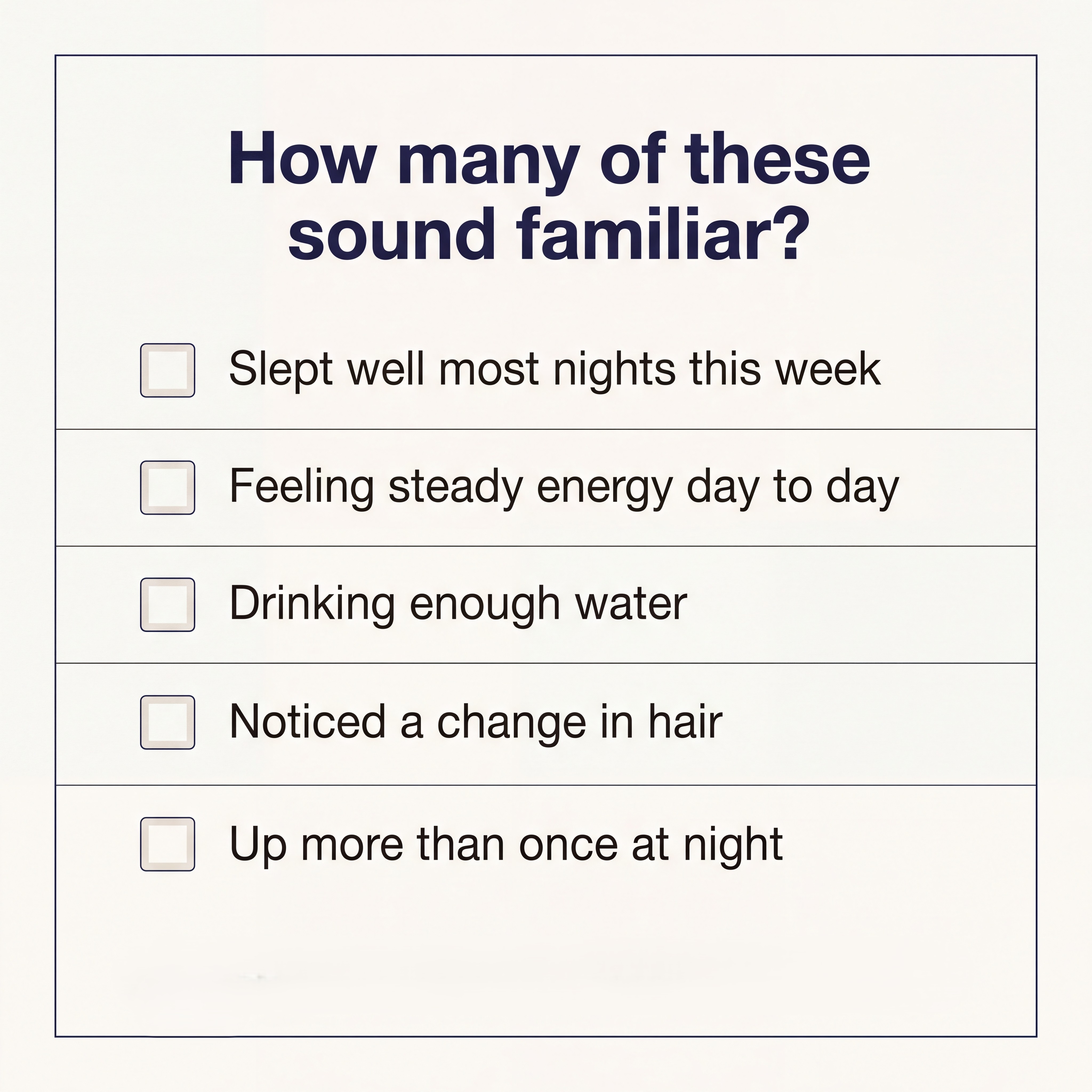Click the 'How many of these' heading line
Image resolution: width=1092 pixels, height=1092 pixels.
click(x=549, y=160)
